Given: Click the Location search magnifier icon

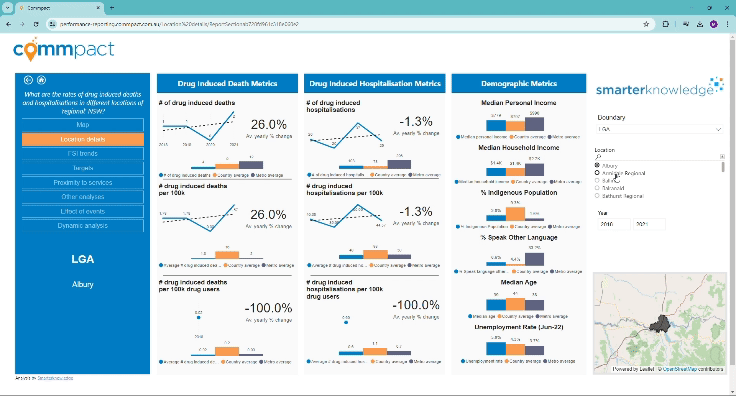Looking at the screenshot, I should pyautogui.click(x=598, y=157).
